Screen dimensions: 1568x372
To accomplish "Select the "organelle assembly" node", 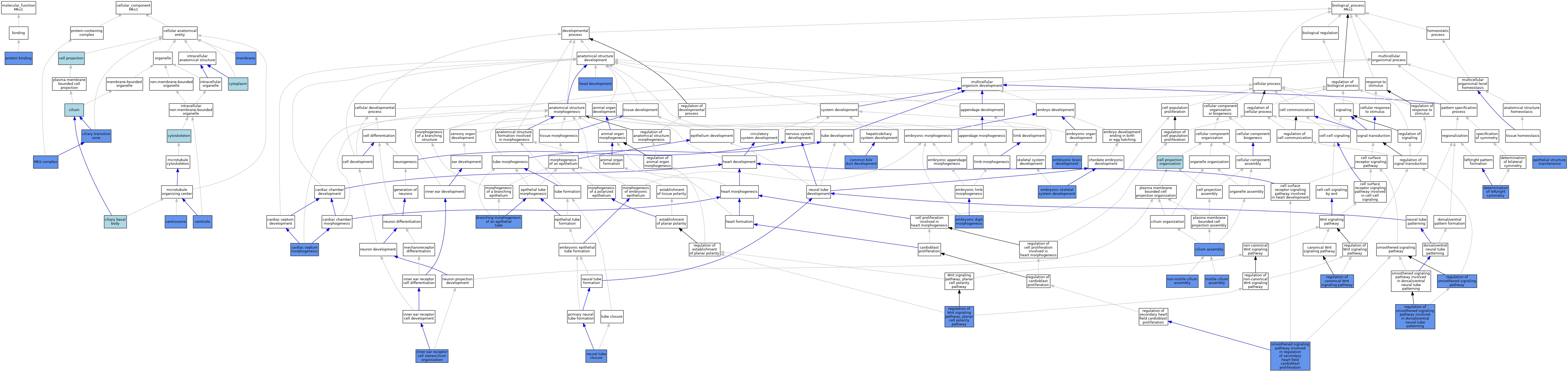I will click(x=1246, y=192).
